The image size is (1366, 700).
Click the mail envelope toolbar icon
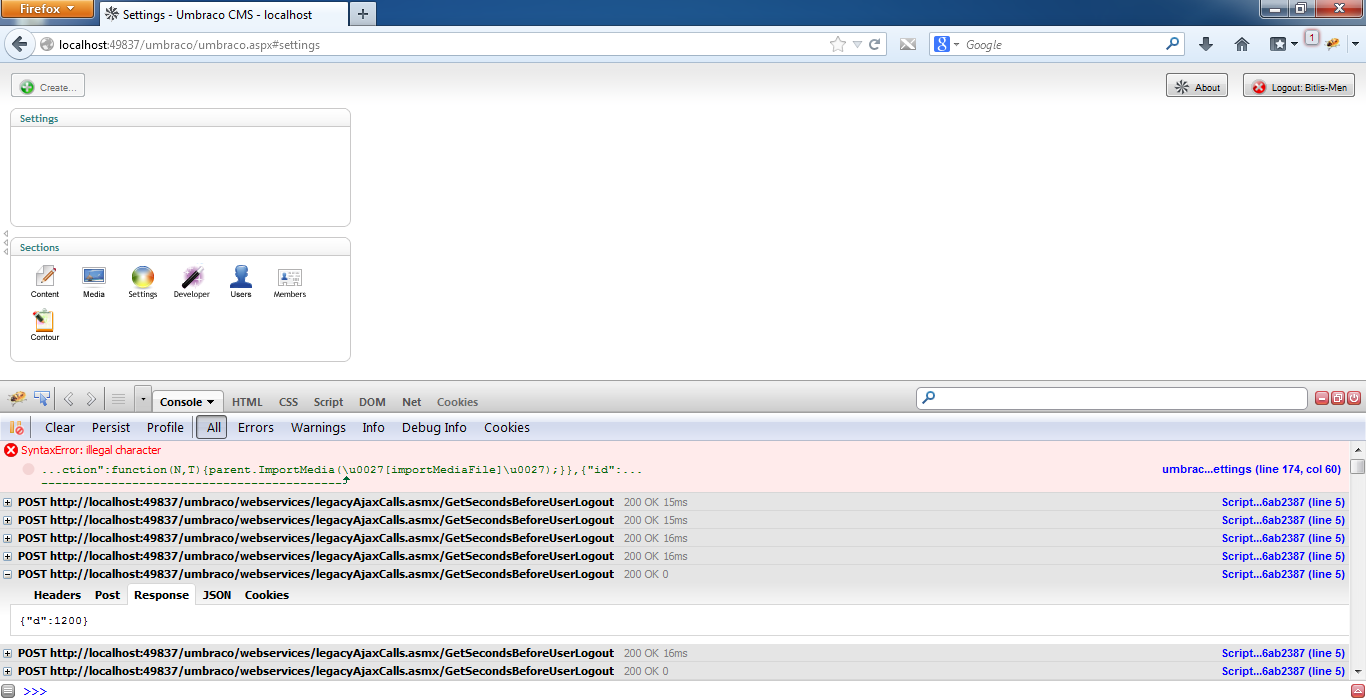[x=907, y=44]
